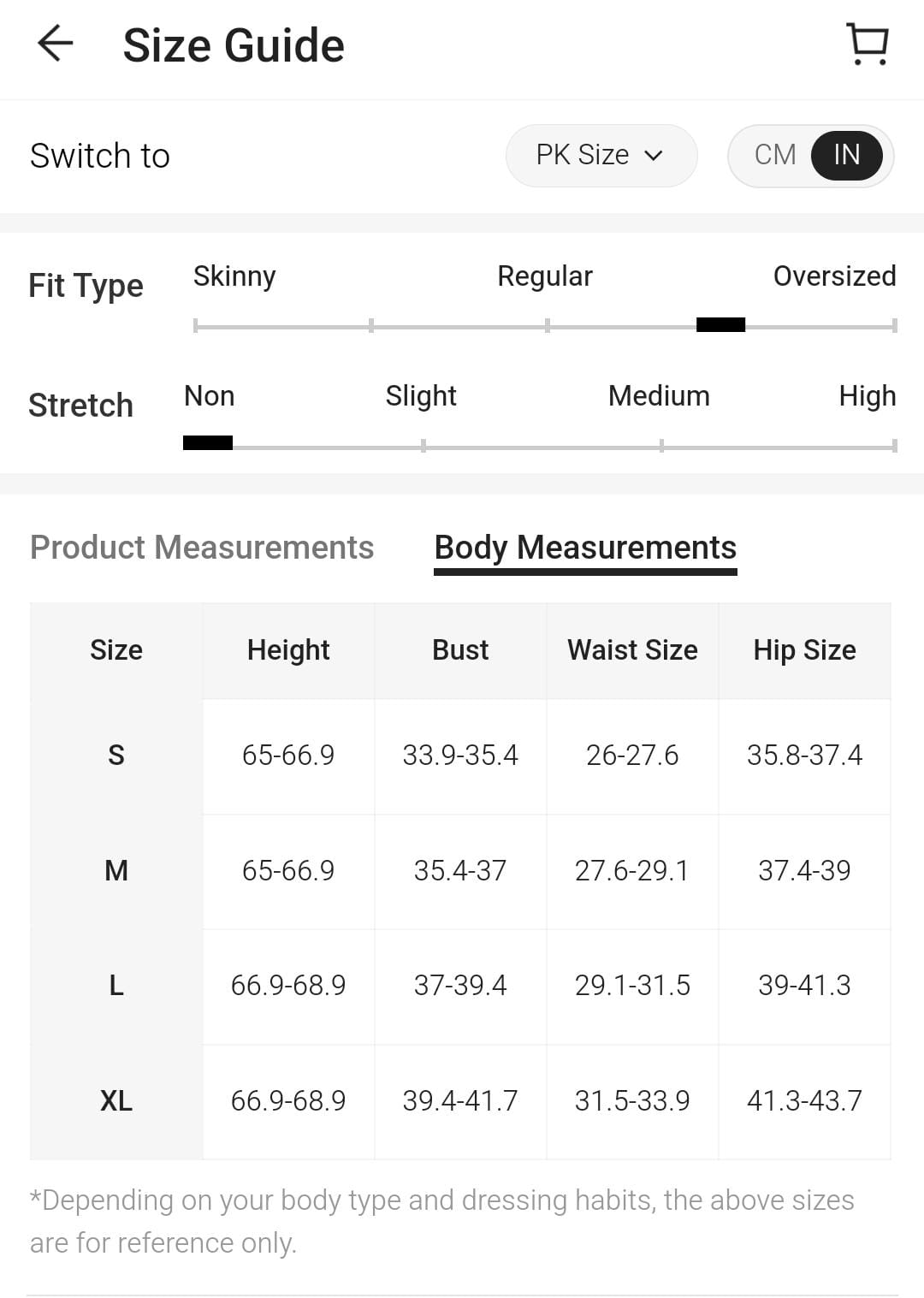The height and width of the screenshot is (1298, 924).
Task: Click the Oversized fit label
Action: [834, 276]
